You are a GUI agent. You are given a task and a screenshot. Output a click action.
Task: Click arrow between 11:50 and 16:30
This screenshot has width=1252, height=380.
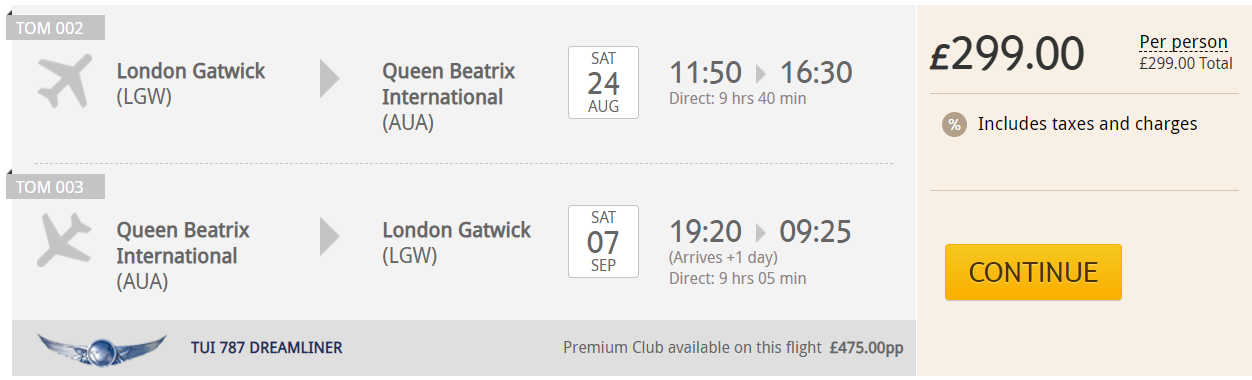click(x=761, y=74)
